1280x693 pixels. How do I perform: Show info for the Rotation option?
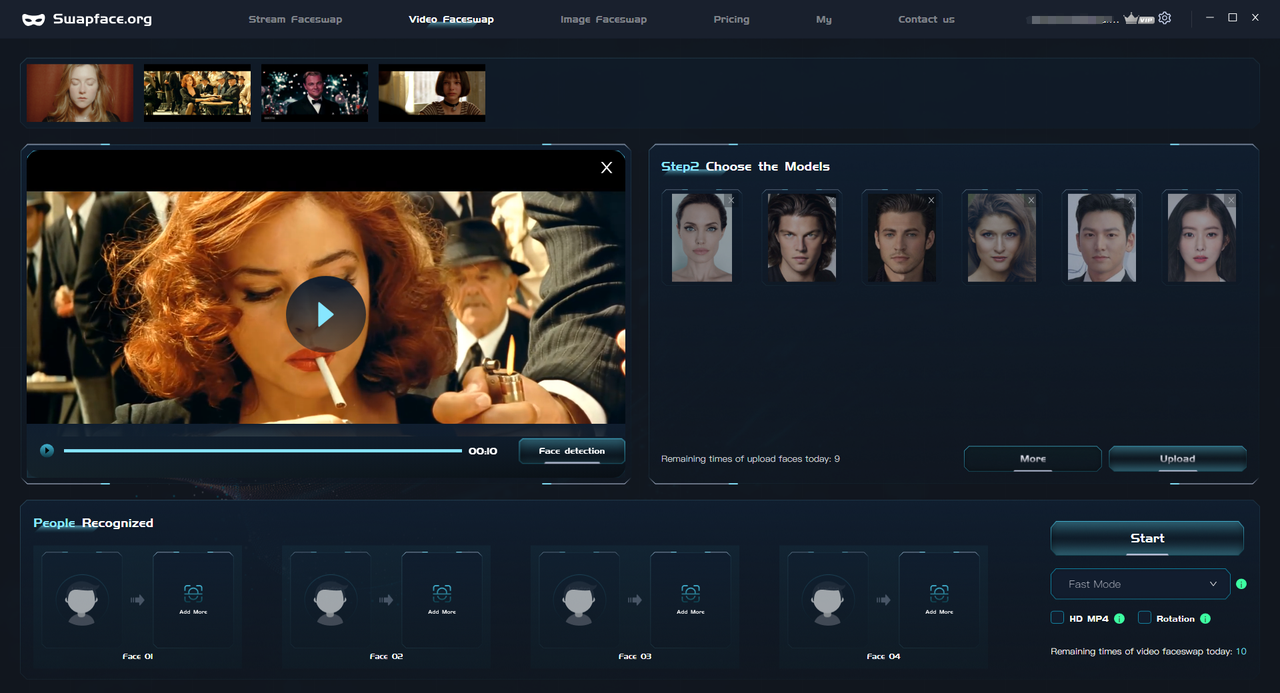(1205, 619)
